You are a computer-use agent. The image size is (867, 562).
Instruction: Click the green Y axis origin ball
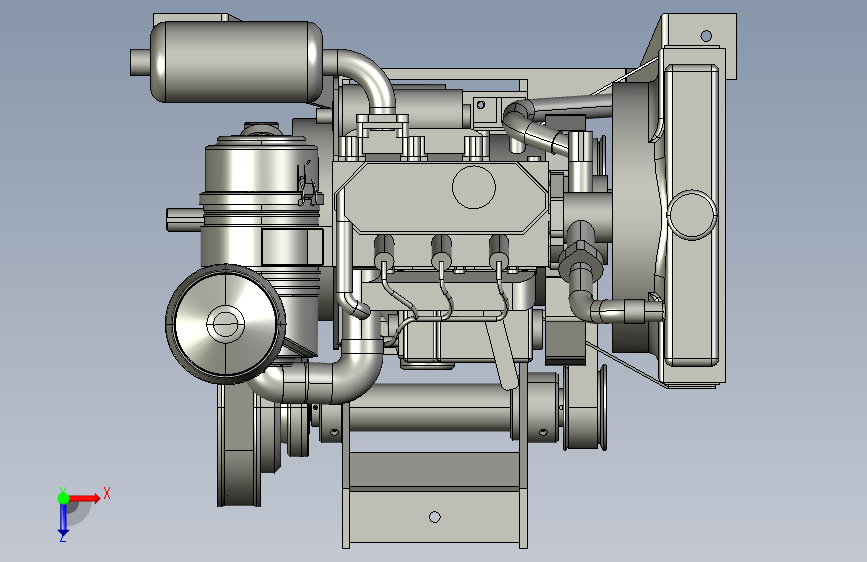pos(63,498)
